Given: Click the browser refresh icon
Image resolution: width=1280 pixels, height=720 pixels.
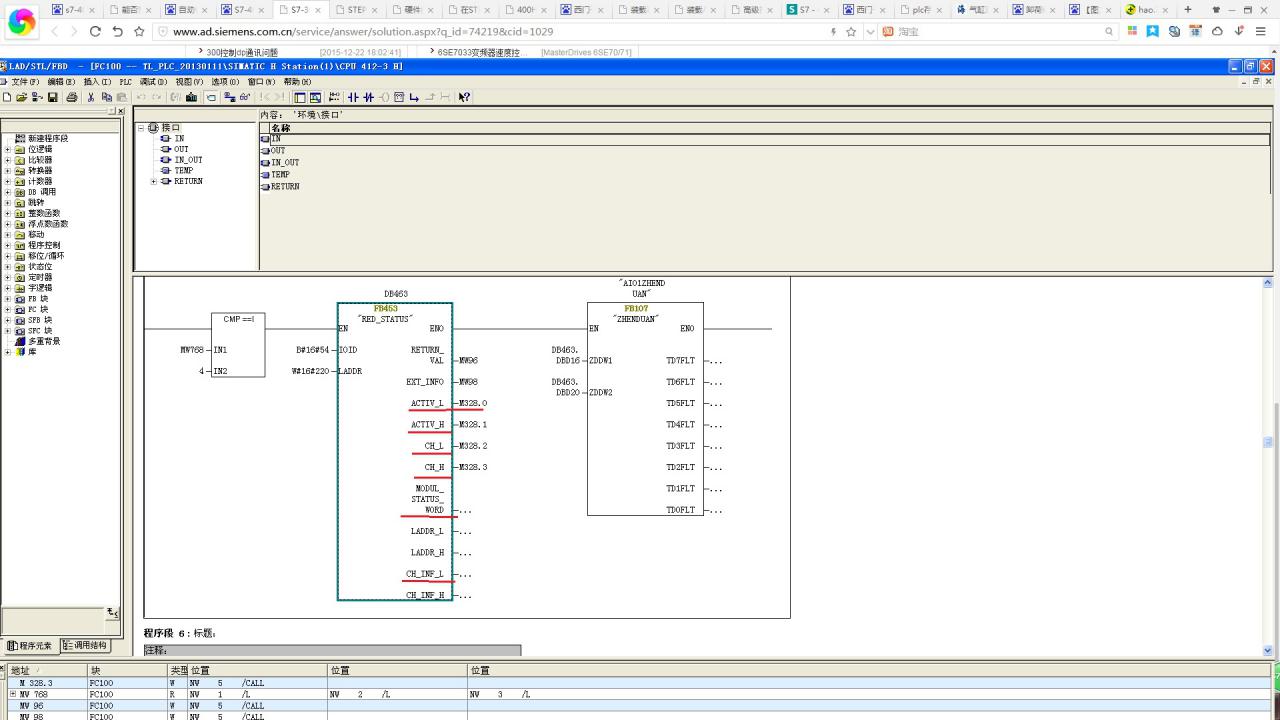Looking at the screenshot, I should point(95,31).
